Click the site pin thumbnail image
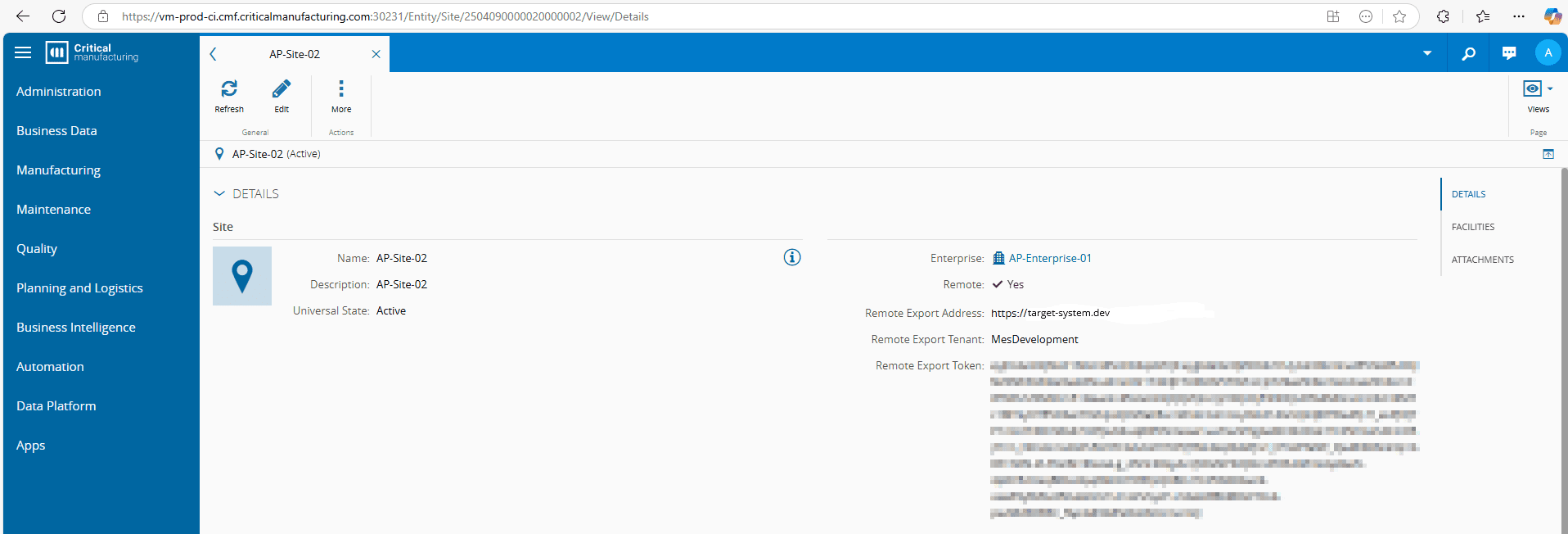This screenshot has width=1568, height=534. pos(242,276)
